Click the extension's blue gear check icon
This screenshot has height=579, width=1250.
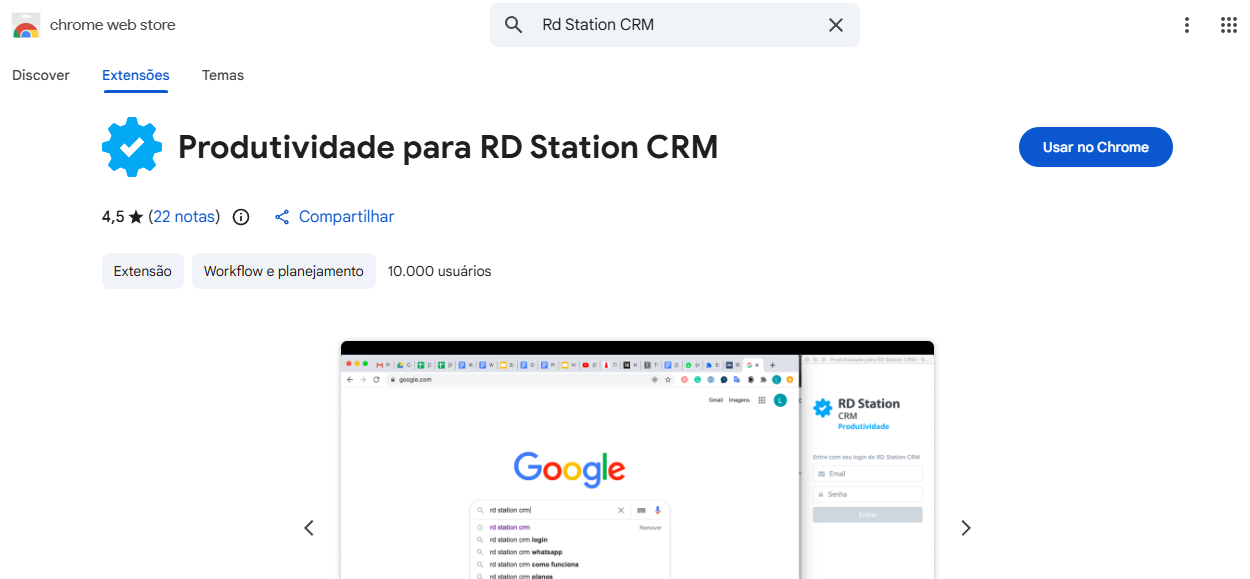[x=132, y=147]
